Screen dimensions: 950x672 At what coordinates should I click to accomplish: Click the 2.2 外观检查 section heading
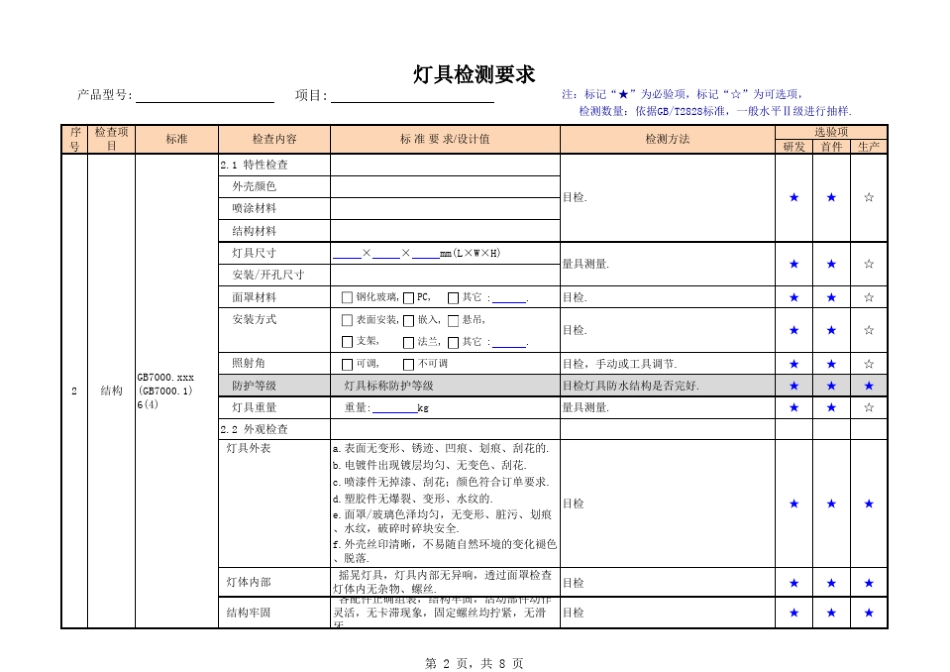click(254, 430)
